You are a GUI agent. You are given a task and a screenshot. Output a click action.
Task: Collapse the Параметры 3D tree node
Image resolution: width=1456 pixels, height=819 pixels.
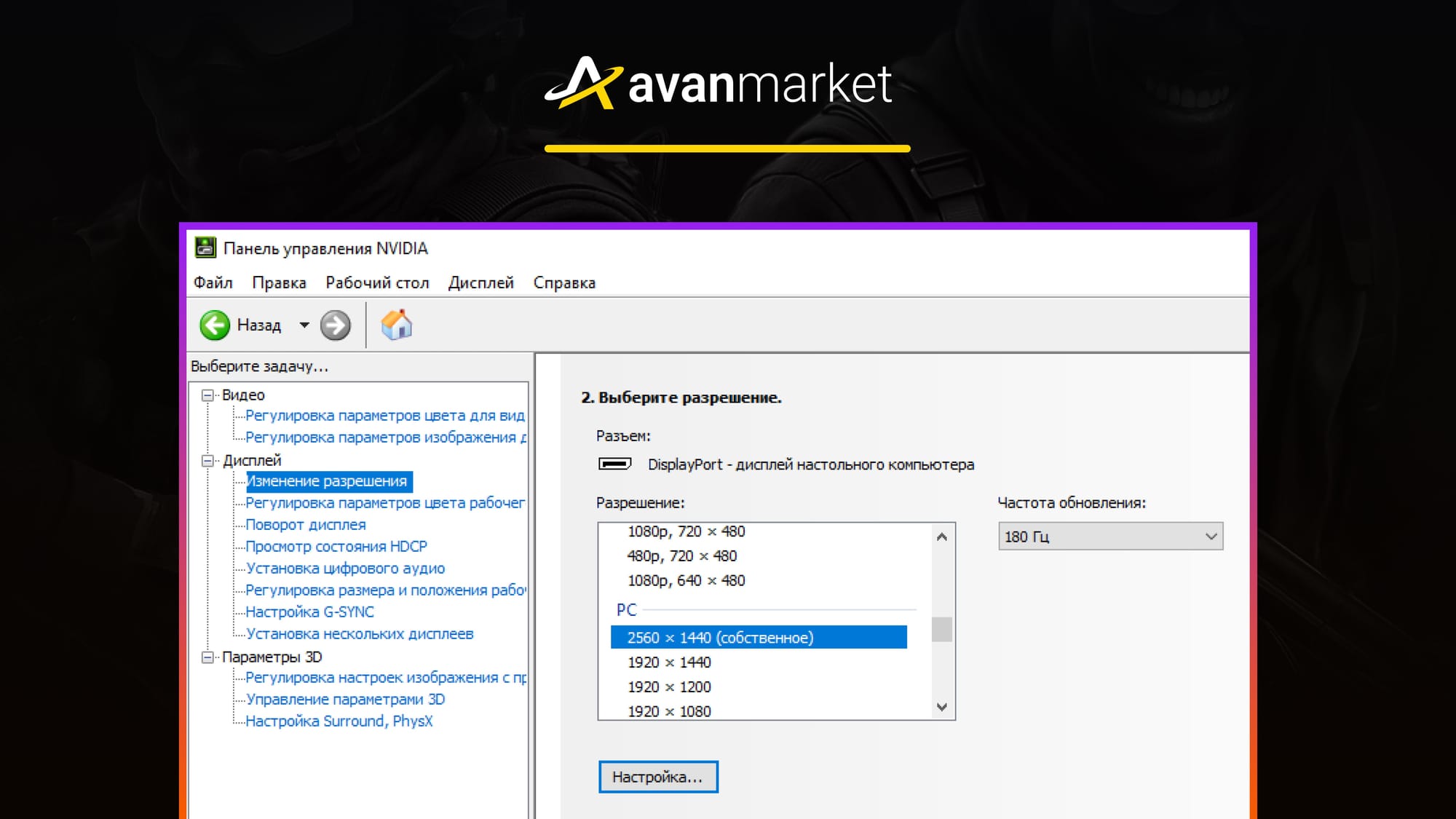[207, 657]
